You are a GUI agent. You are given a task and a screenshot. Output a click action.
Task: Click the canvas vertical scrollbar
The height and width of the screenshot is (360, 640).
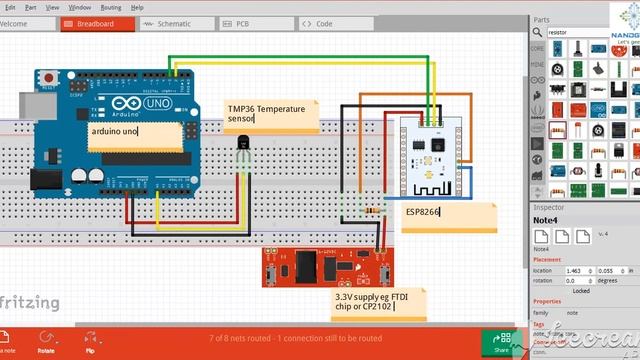(526, 171)
